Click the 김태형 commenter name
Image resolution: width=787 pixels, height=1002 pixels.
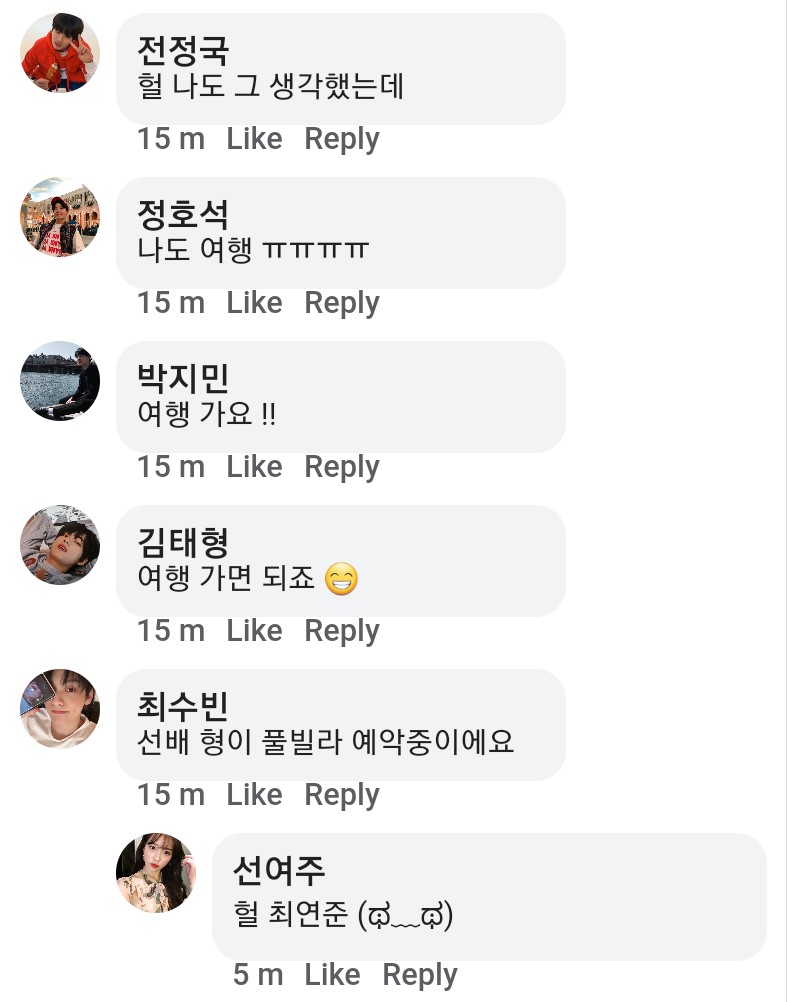click(183, 542)
